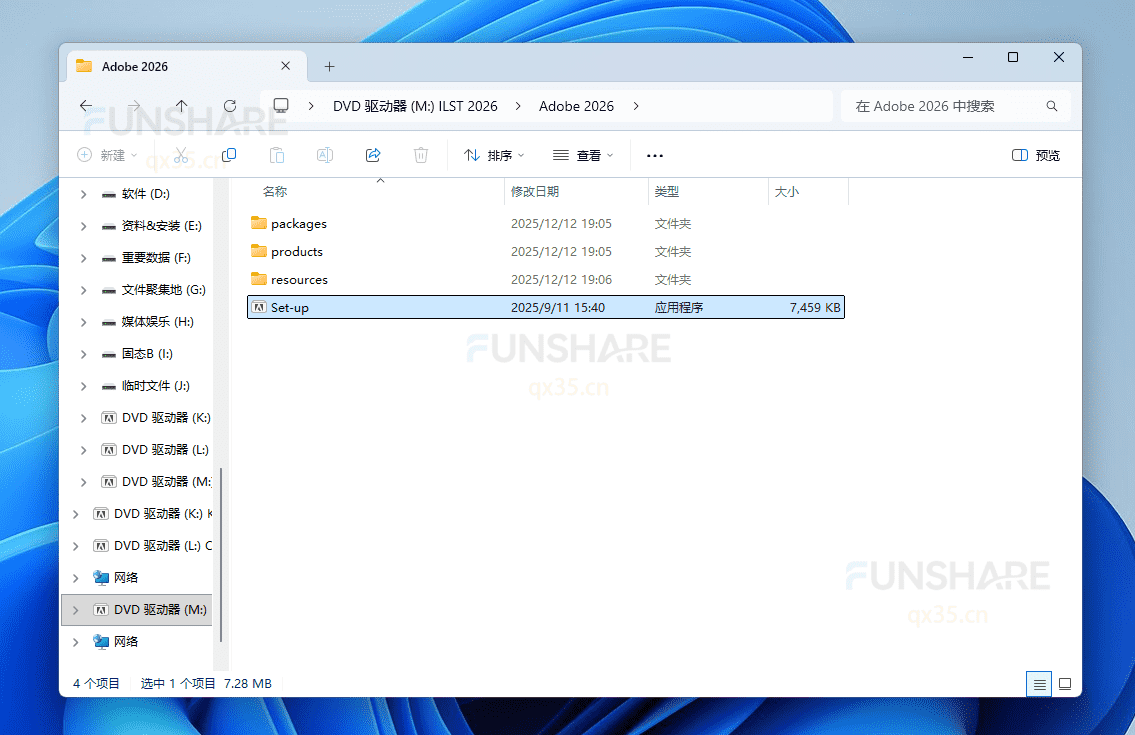Toggle the 预览 preview pane
1135x735 pixels.
point(1036,155)
